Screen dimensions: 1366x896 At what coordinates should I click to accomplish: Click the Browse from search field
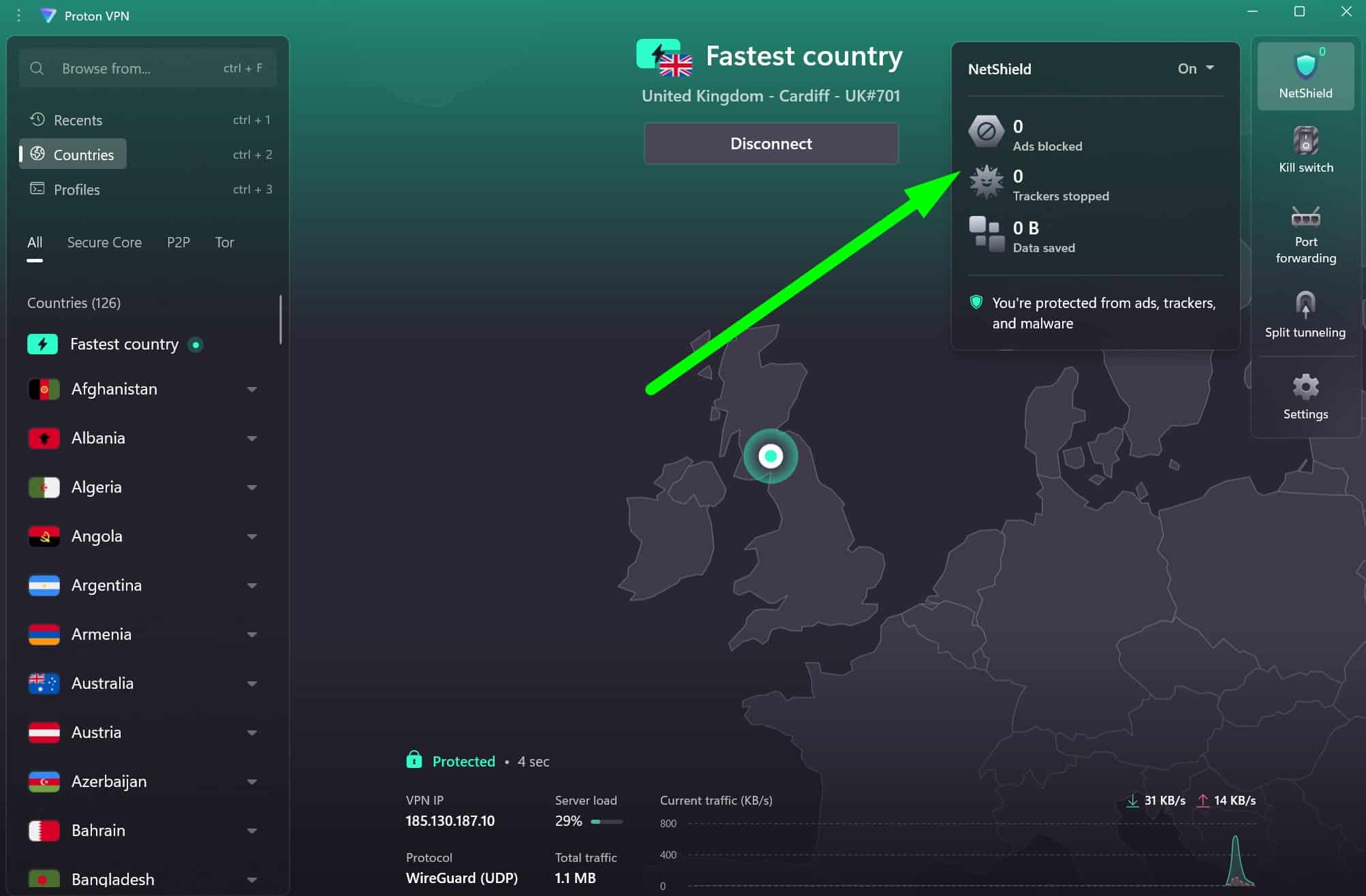[x=147, y=68]
